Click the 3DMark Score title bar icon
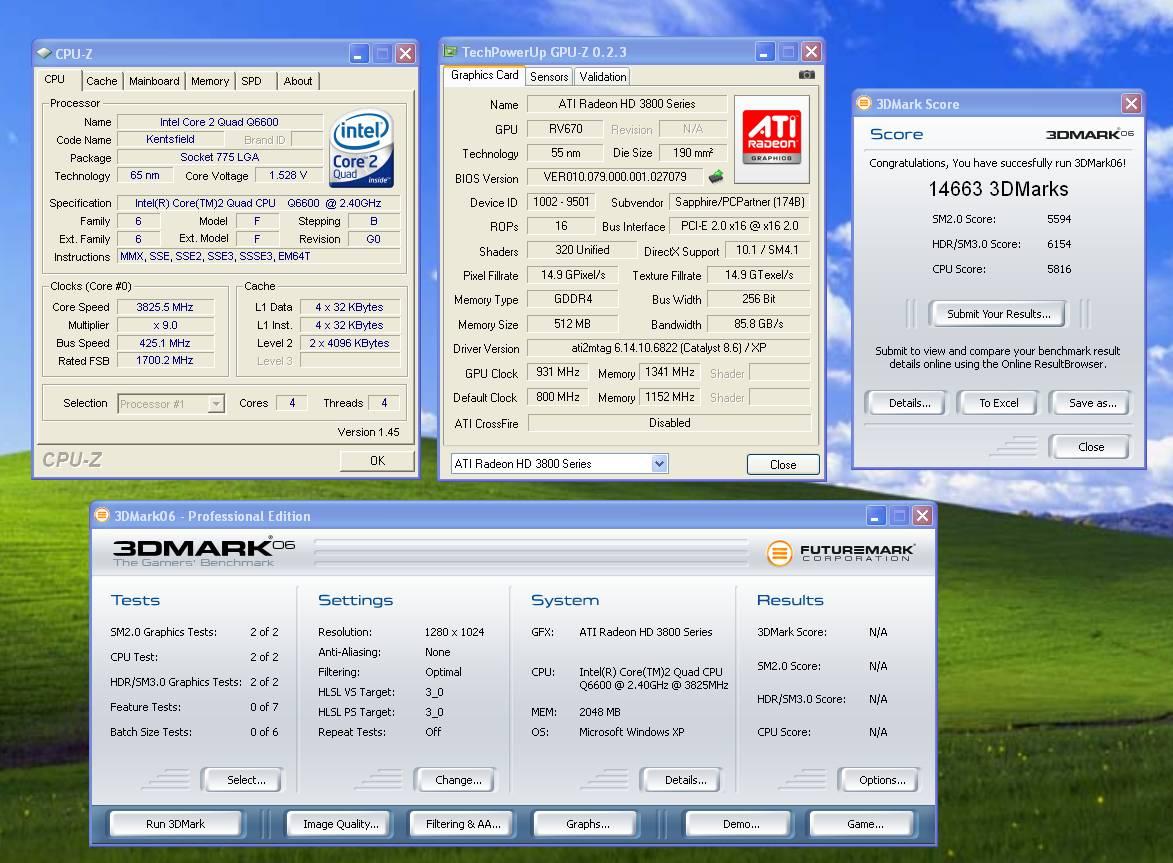 click(x=864, y=103)
